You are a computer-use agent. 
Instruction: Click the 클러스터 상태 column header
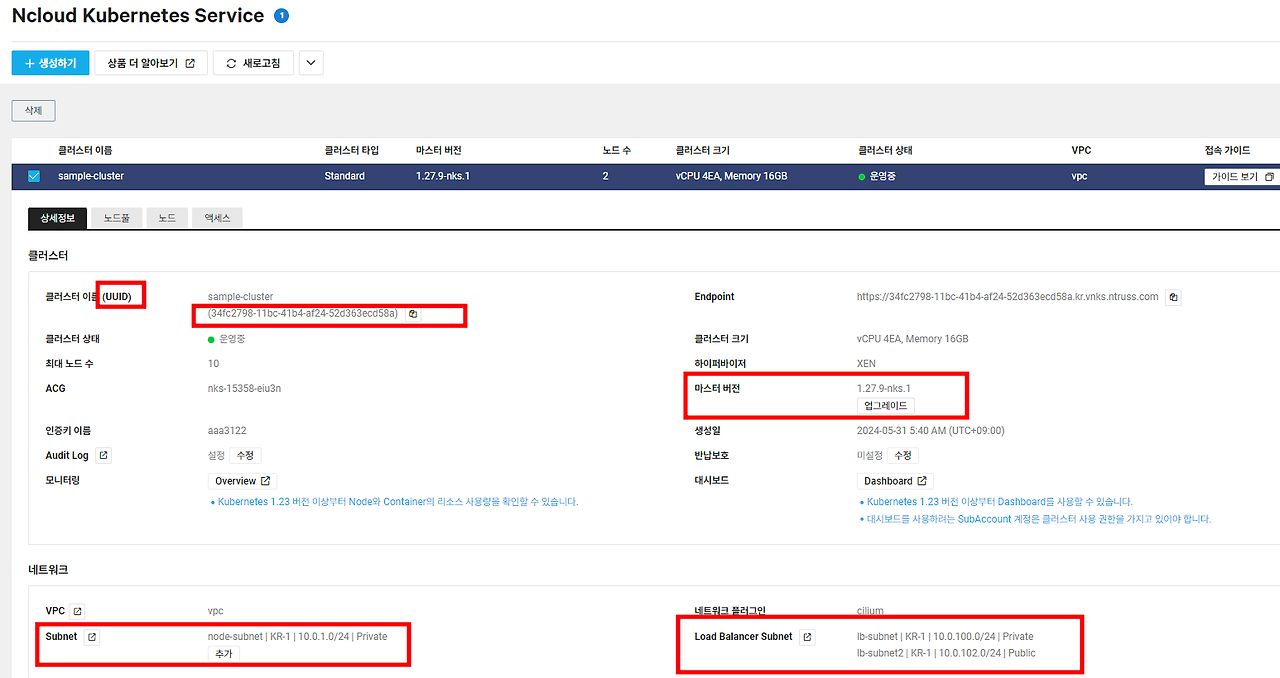coord(885,151)
